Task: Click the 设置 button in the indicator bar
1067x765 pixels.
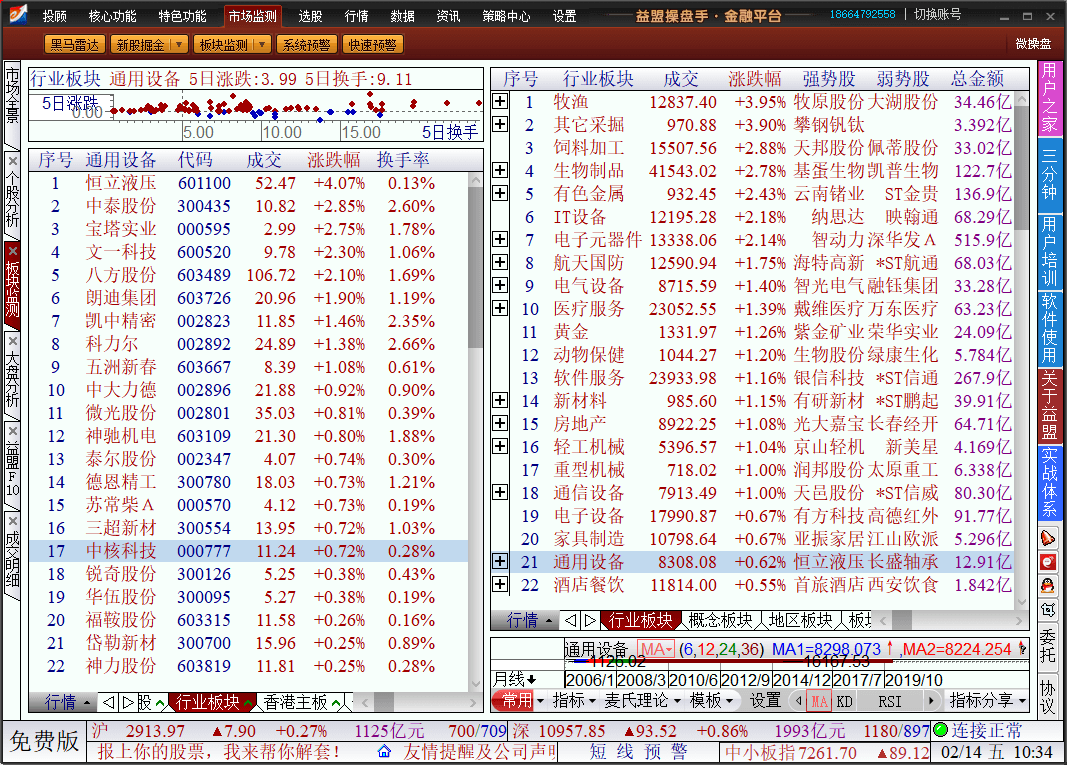Action: tap(765, 700)
